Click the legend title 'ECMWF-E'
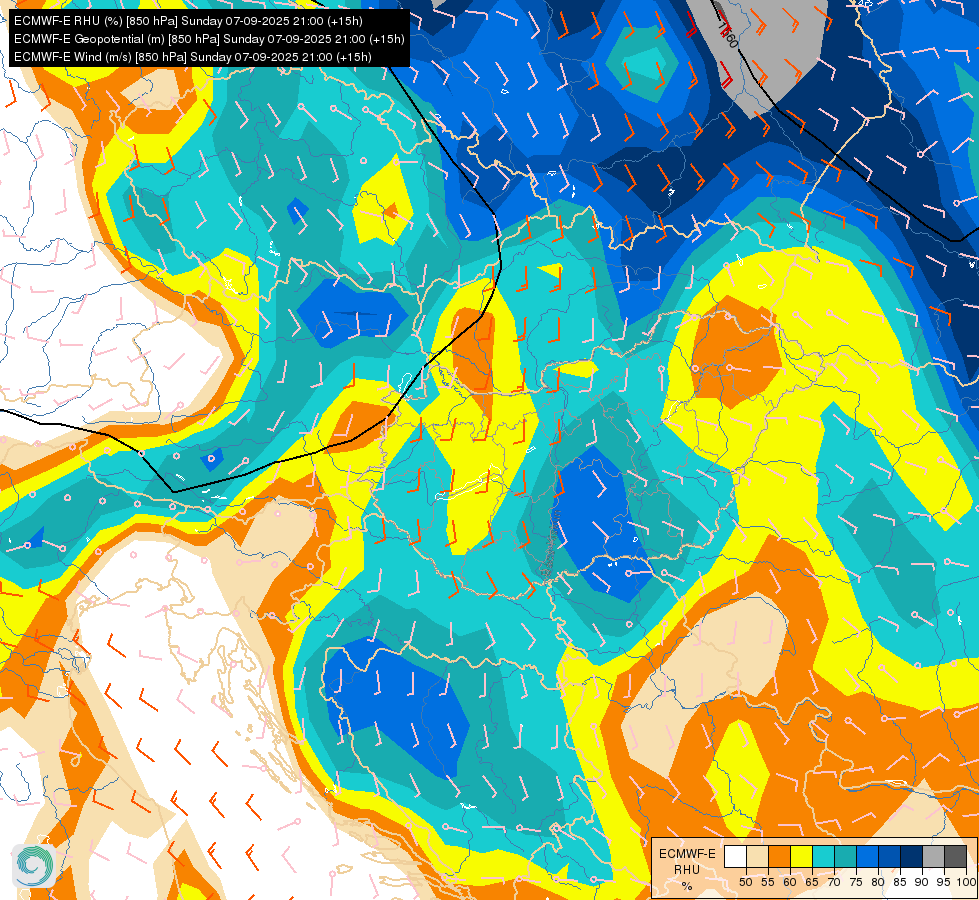Viewport: 979px width, 900px height. coord(687,854)
